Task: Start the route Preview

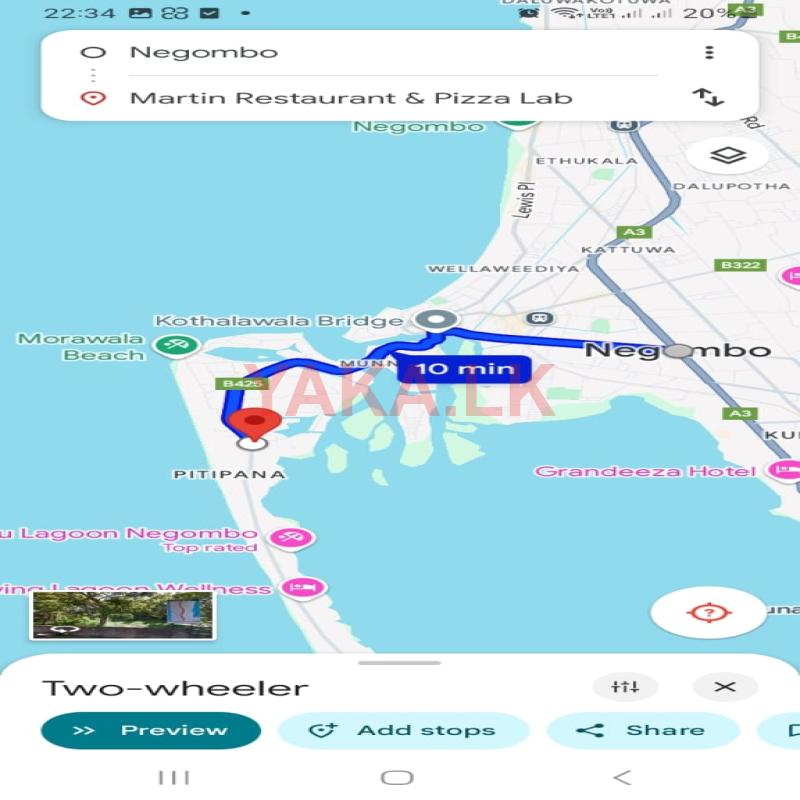Action: pyautogui.click(x=151, y=730)
